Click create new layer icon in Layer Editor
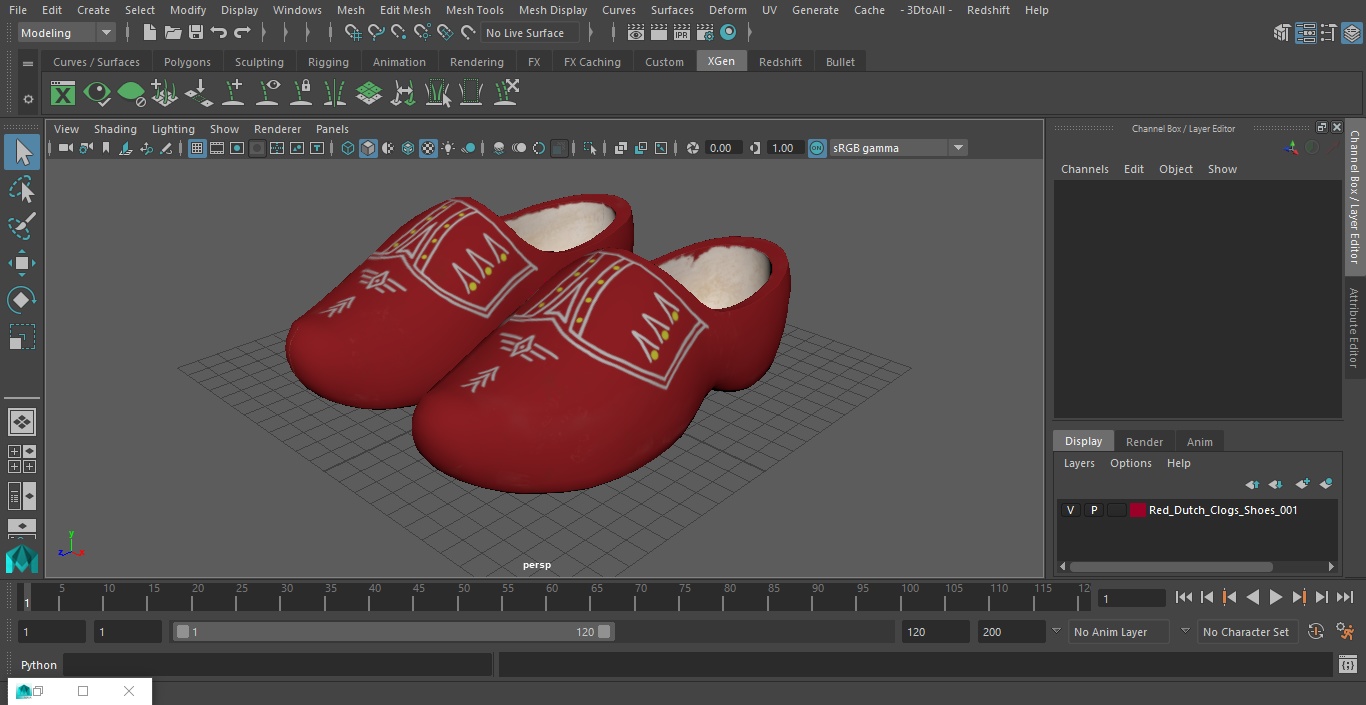 [1302, 484]
